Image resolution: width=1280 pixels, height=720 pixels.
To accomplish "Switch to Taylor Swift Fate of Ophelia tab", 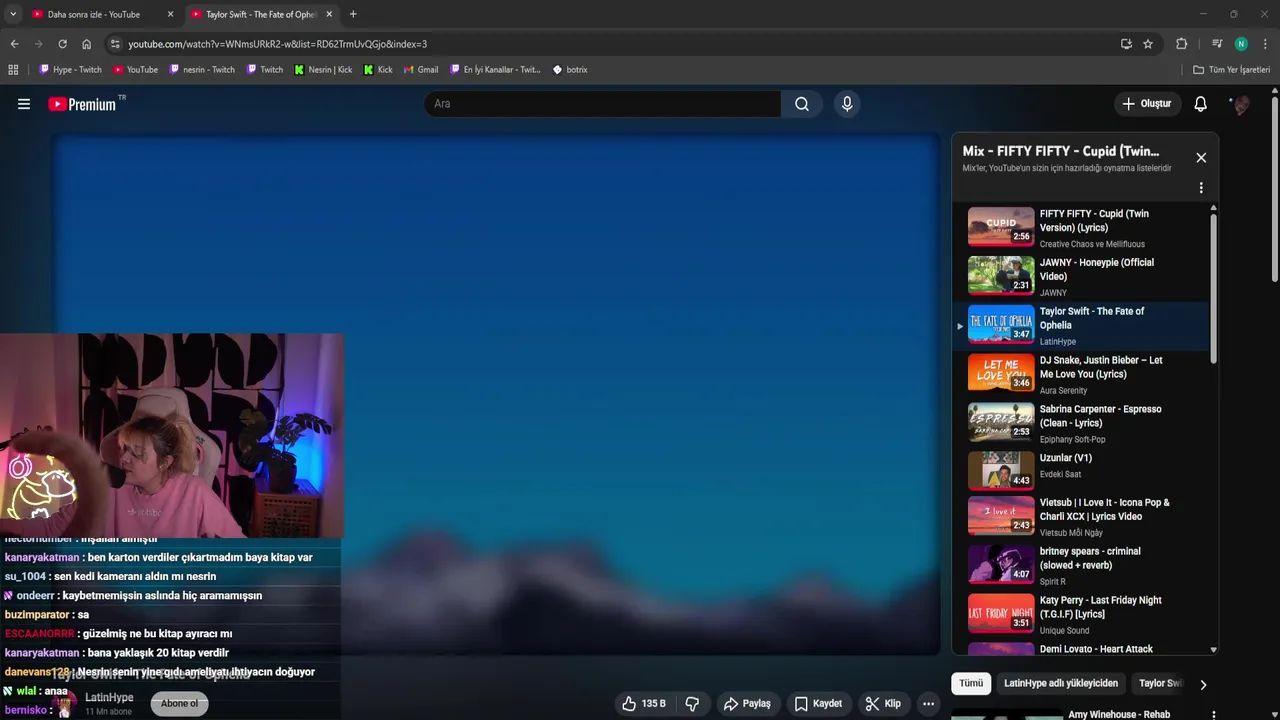I will (x=261, y=14).
